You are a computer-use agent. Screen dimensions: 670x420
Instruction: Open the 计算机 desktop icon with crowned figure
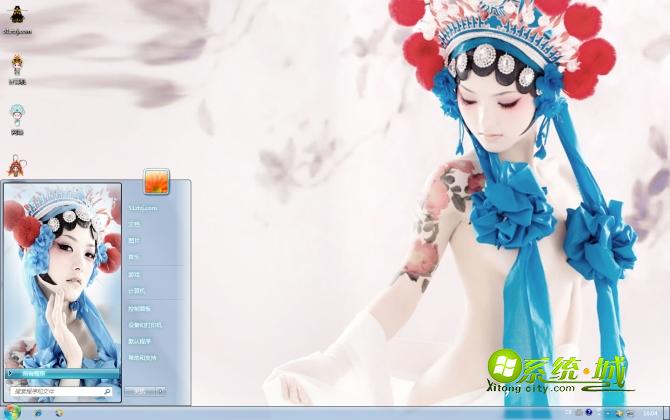coord(17,68)
